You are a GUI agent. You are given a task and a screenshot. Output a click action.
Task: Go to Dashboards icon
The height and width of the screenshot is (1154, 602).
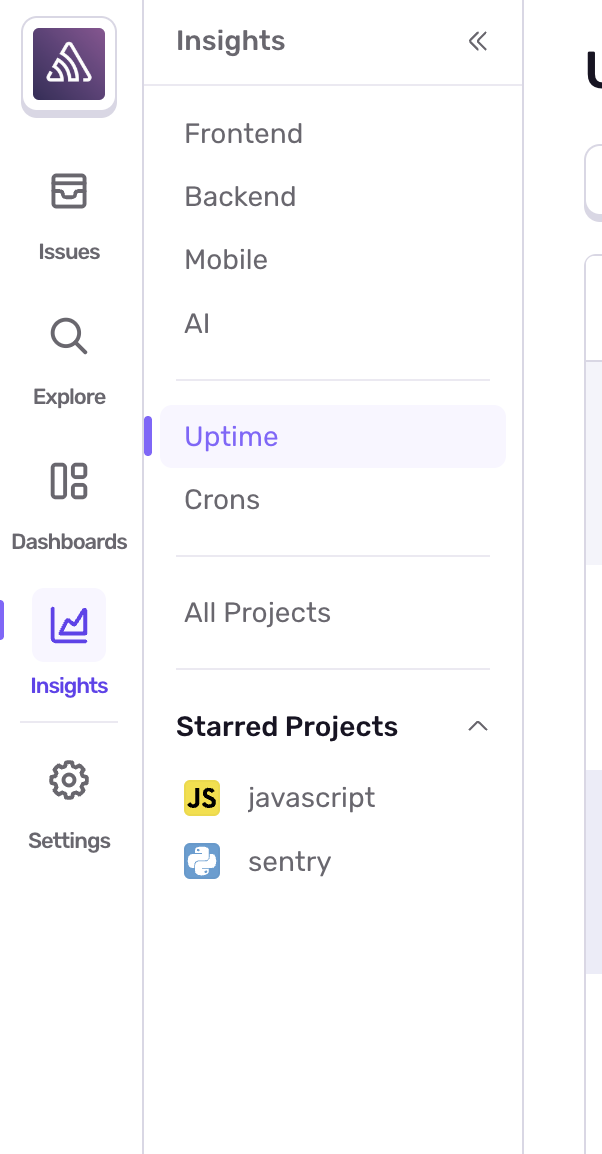tap(69, 481)
